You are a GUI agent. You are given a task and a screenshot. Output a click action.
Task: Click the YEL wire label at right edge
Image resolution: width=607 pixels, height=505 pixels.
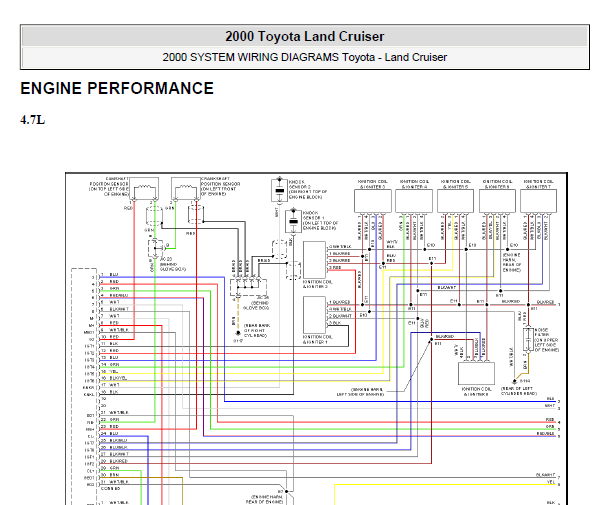pos(551,482)
